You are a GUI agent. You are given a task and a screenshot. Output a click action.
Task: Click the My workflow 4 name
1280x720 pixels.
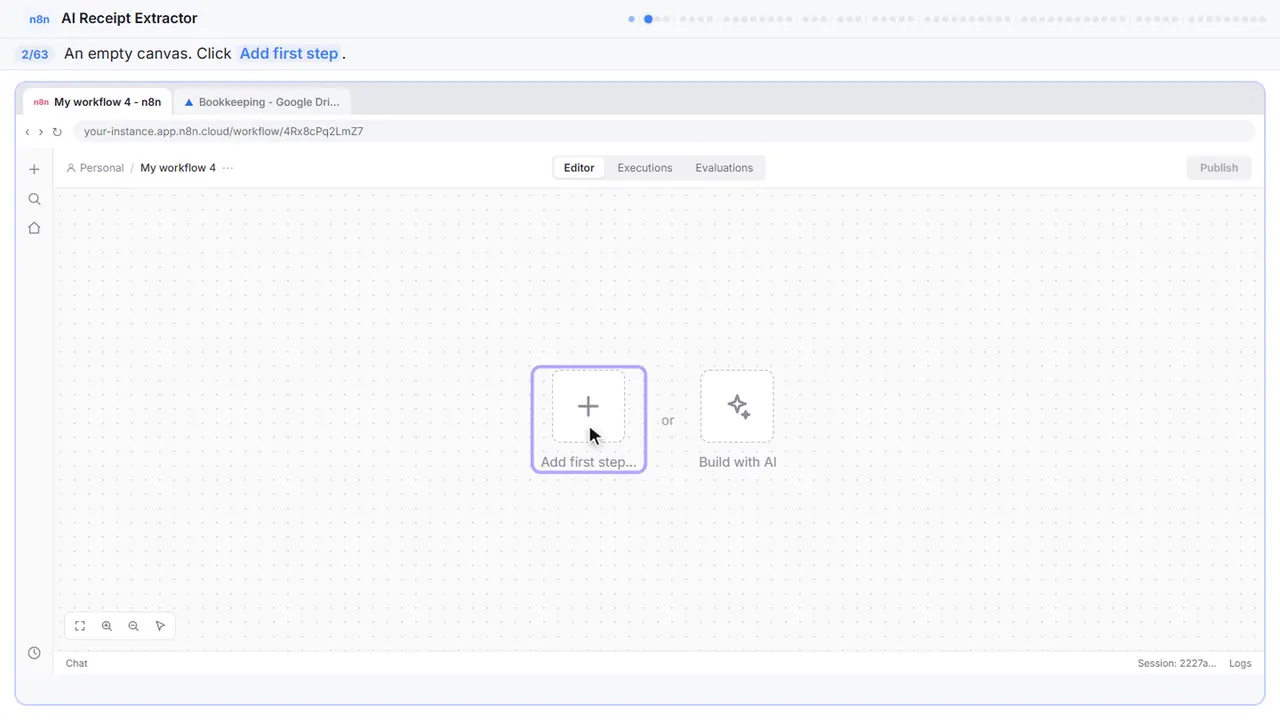point(178,168)
